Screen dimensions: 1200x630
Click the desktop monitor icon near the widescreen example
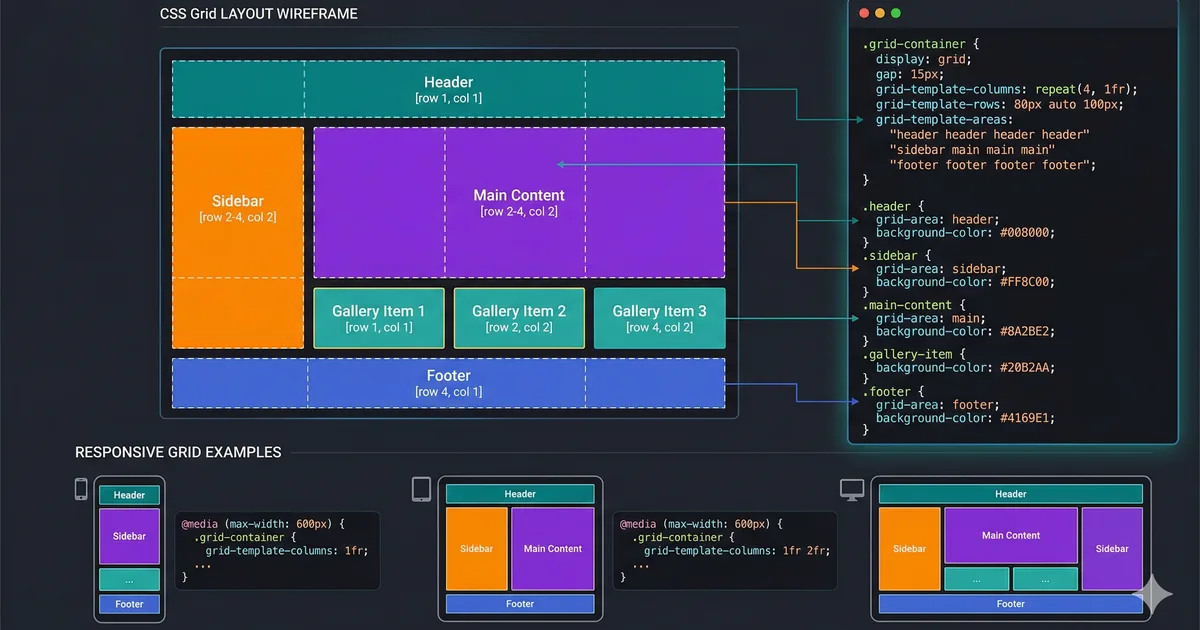853,488
